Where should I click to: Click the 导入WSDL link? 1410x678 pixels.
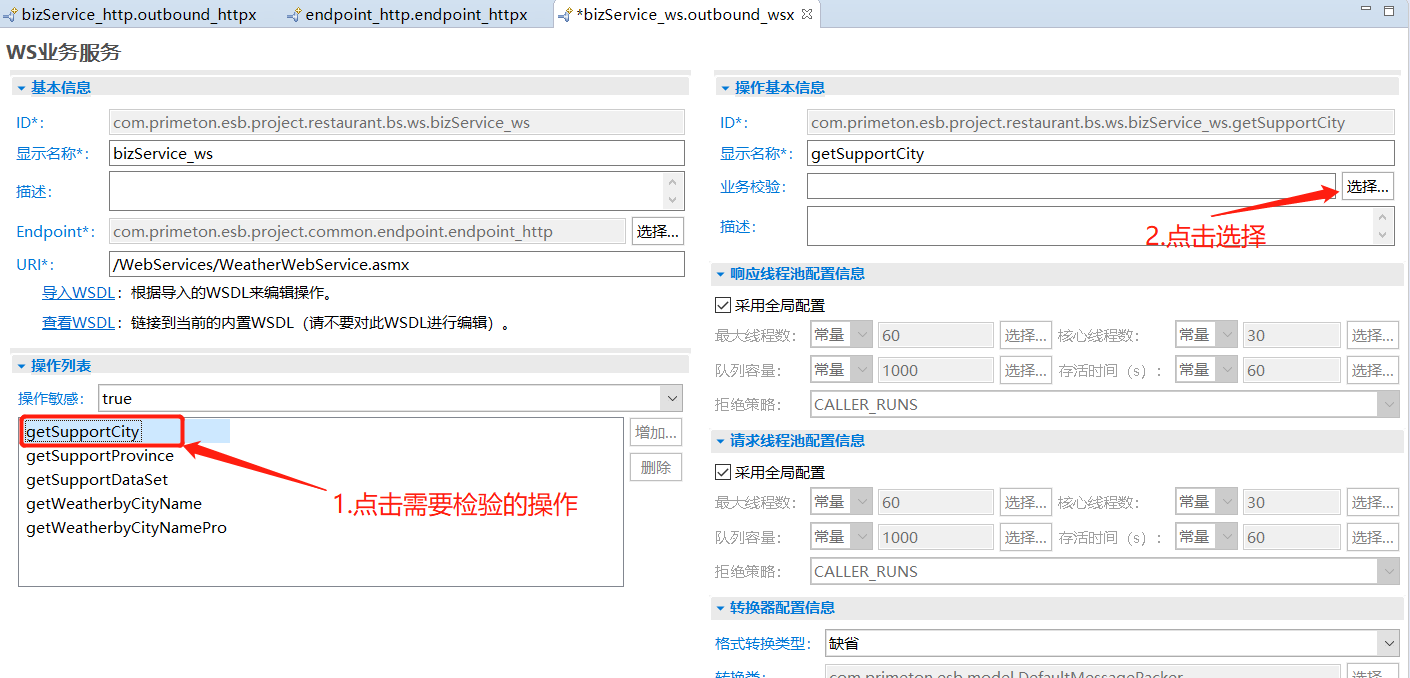pyautogui.click(x=78, y=294)
